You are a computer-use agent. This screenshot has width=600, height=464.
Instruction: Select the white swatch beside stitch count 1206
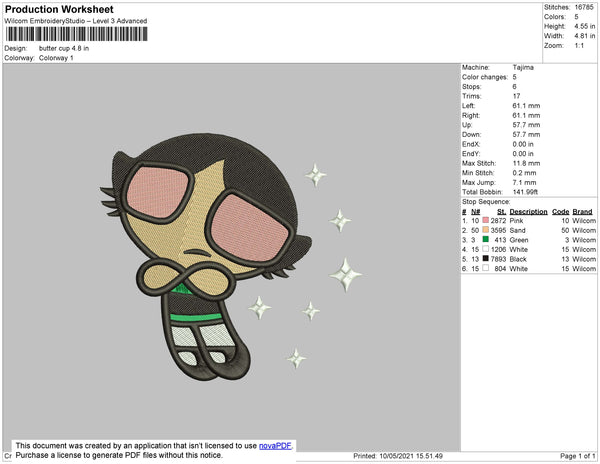pyautogui.click(x=486, y=249)
